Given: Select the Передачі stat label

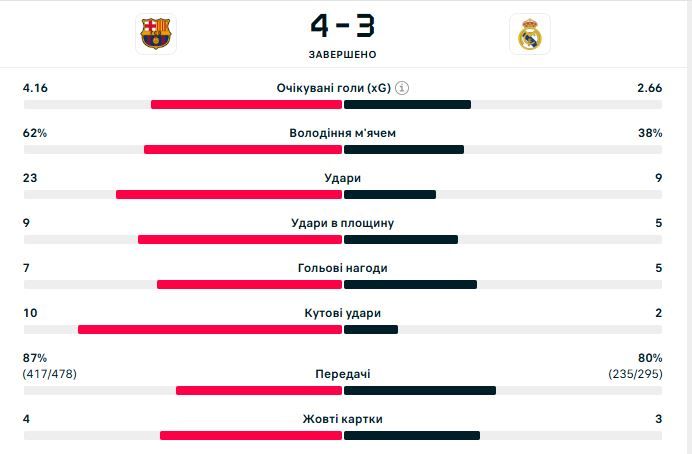Looking at the screenshot, I should click(342, 374).
